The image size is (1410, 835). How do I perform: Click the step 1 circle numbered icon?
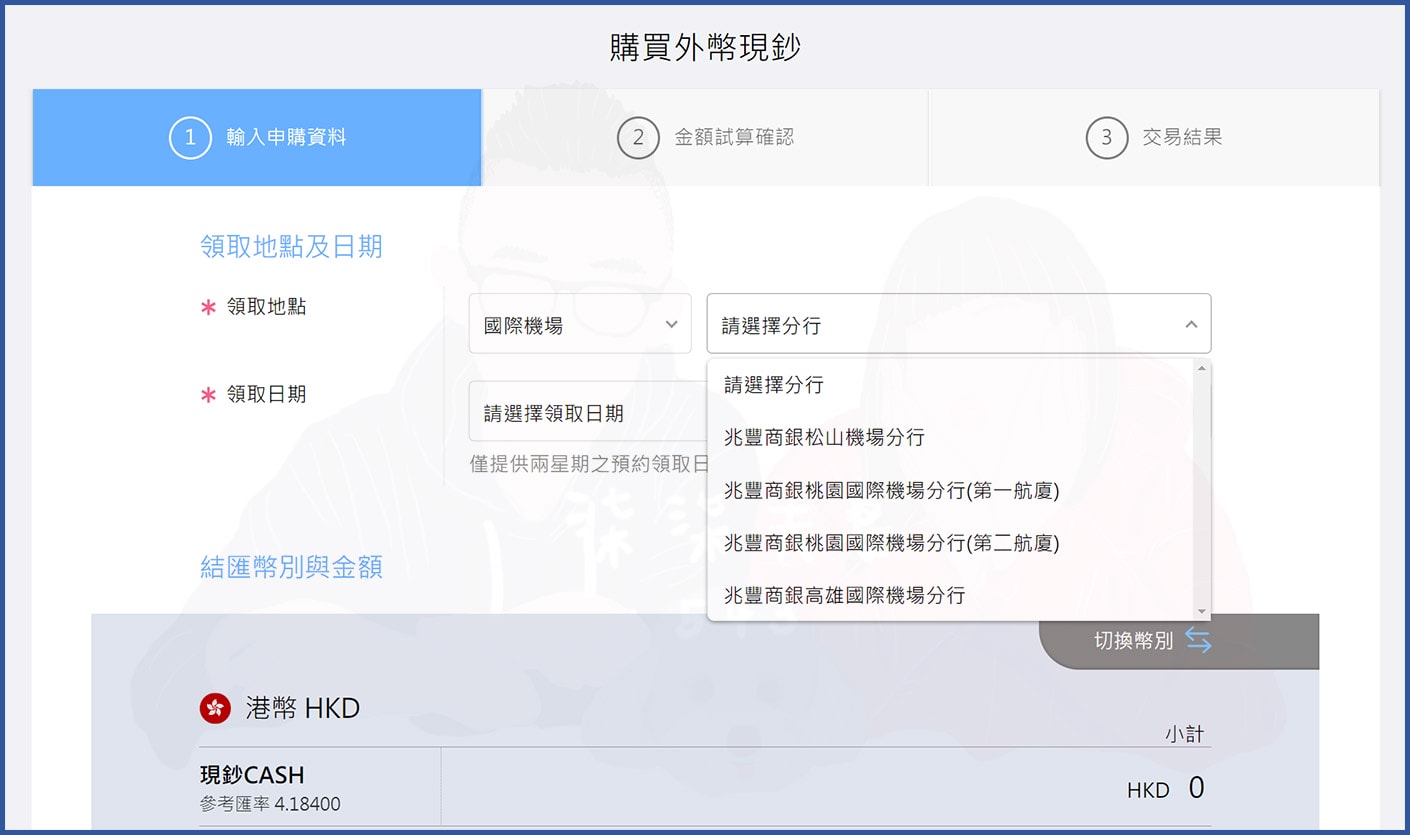tap(190, 137)
